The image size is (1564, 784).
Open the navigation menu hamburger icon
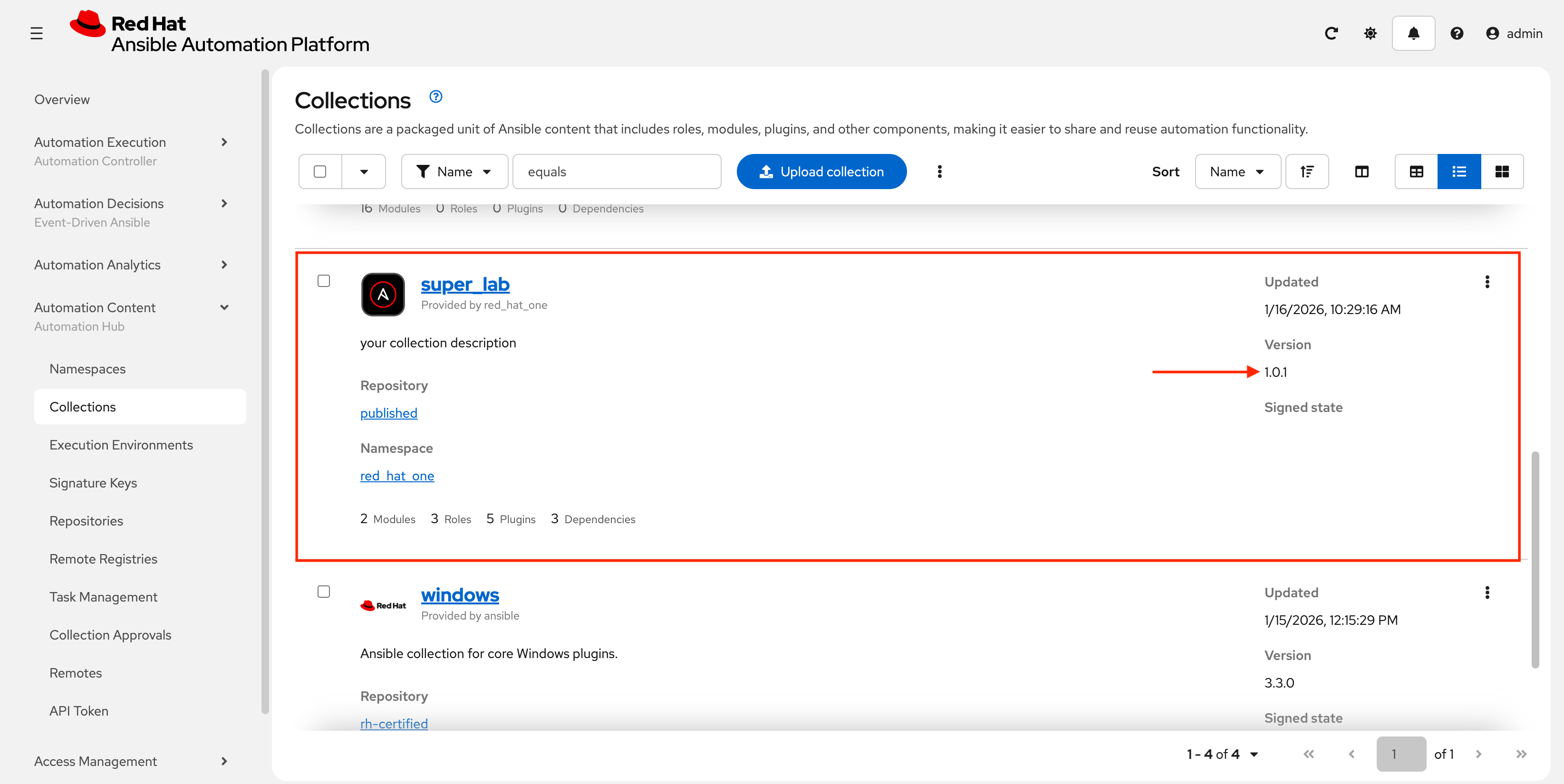36,33
